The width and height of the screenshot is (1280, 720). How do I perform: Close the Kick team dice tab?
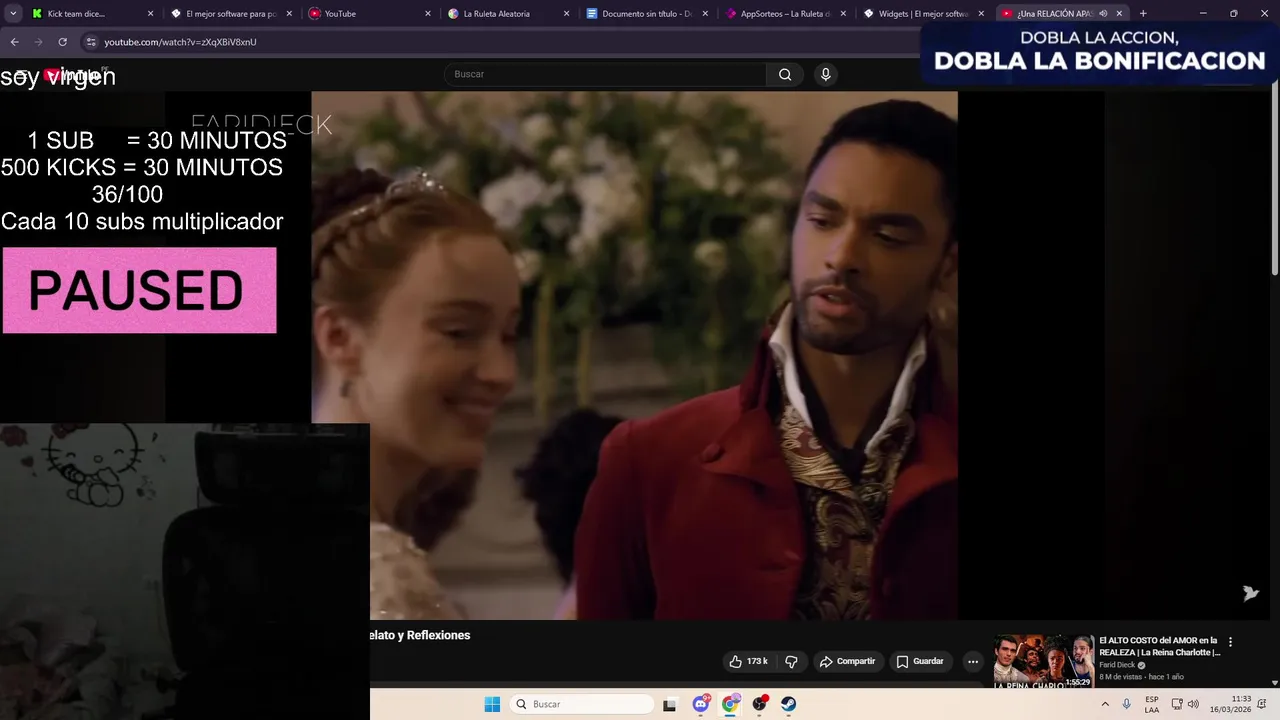(151, 14)
